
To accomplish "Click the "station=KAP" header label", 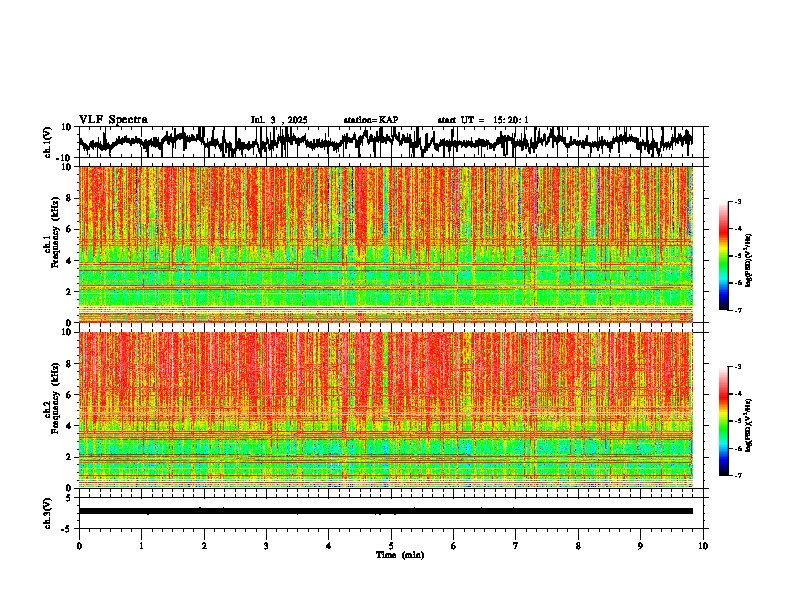I will click(371, 120).
